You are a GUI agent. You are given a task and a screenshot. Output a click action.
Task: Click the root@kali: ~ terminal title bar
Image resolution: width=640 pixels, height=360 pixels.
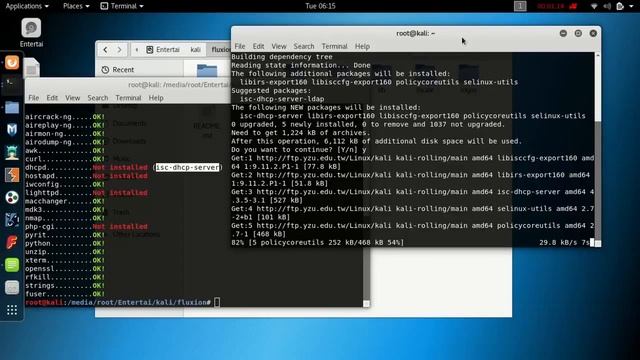(x=416, y=33)
